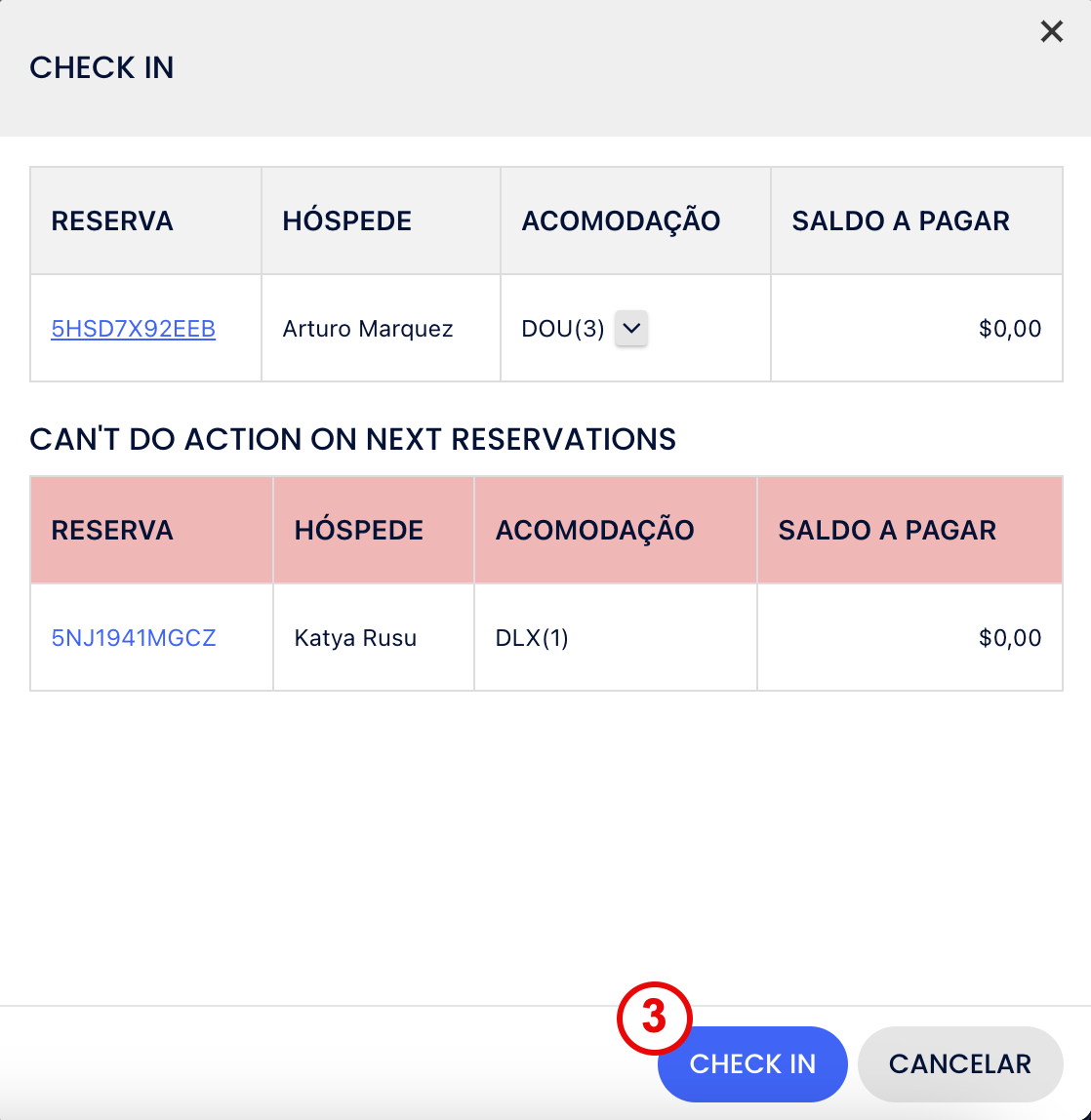This screenshot has height=1120, width=1091.
Task: Select guest name Katya Rusu
Action: point(355,638)
